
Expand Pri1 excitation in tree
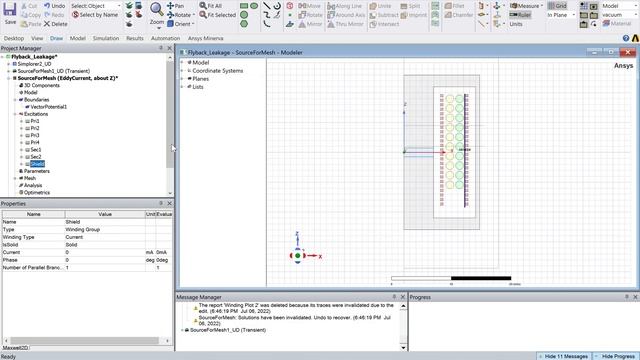pos(21,121)
